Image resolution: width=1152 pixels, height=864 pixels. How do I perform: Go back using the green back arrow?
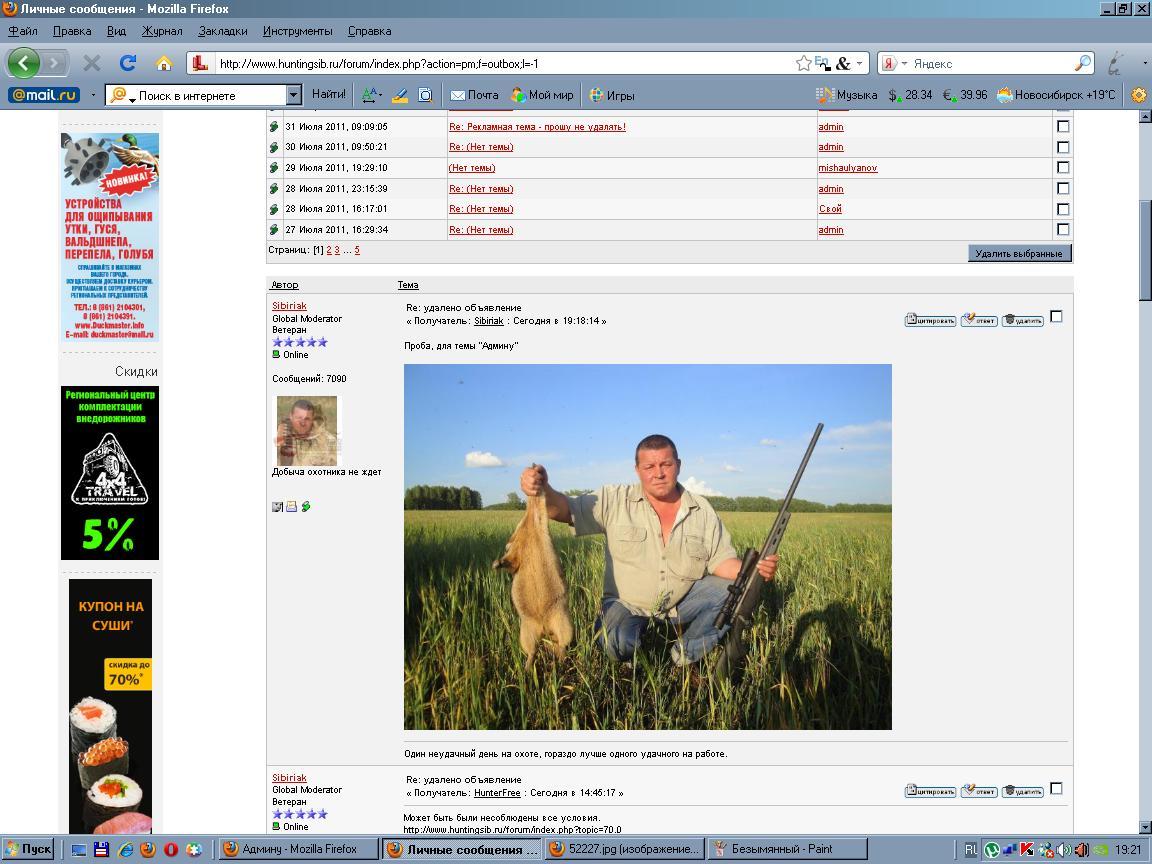click(x=23, y=63)
